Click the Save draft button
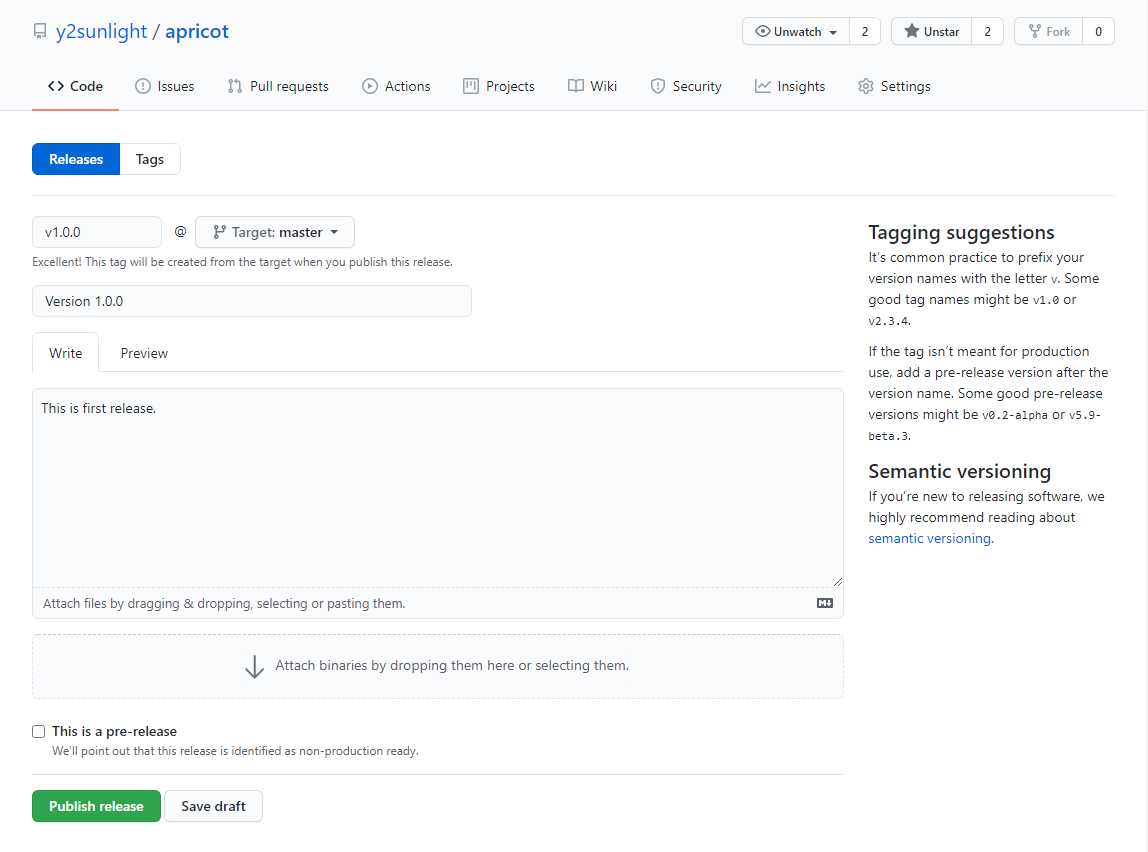 click(x=213, y=806)
